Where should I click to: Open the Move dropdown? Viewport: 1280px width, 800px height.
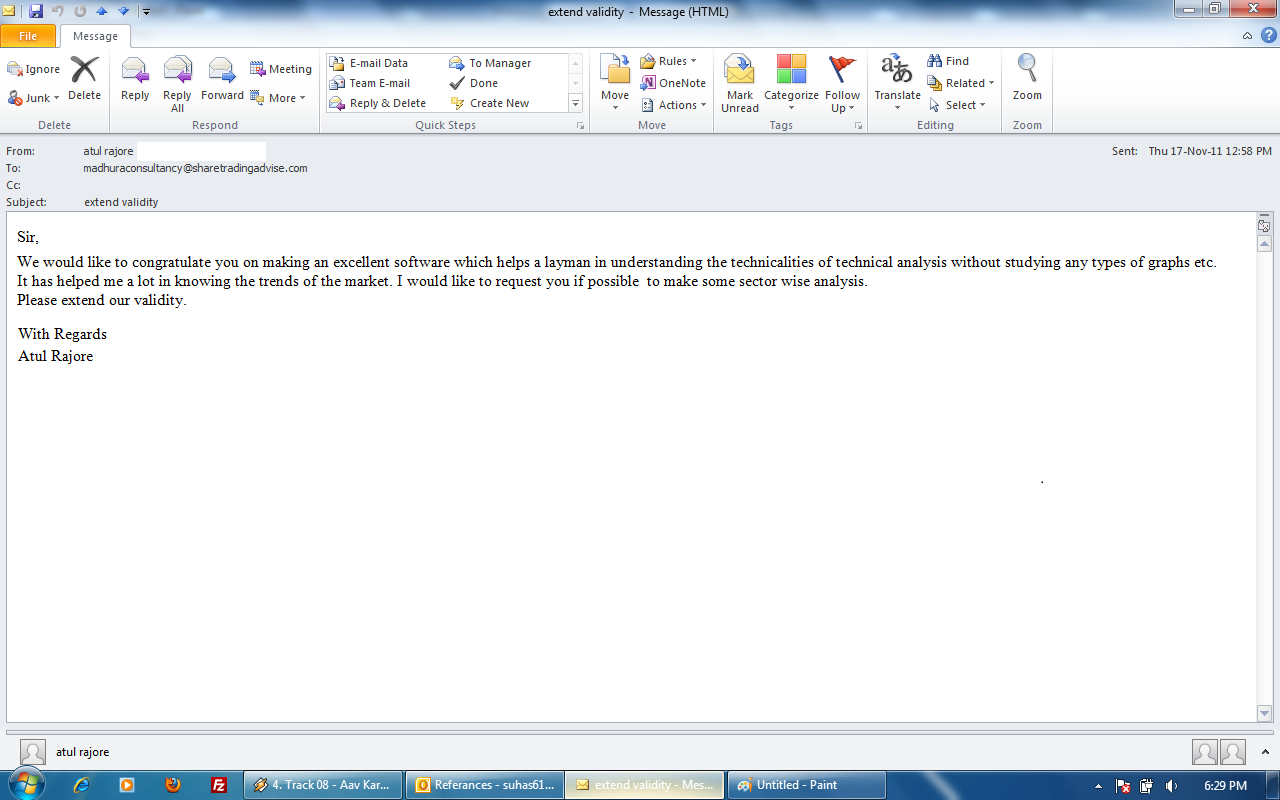click(615, 84)
